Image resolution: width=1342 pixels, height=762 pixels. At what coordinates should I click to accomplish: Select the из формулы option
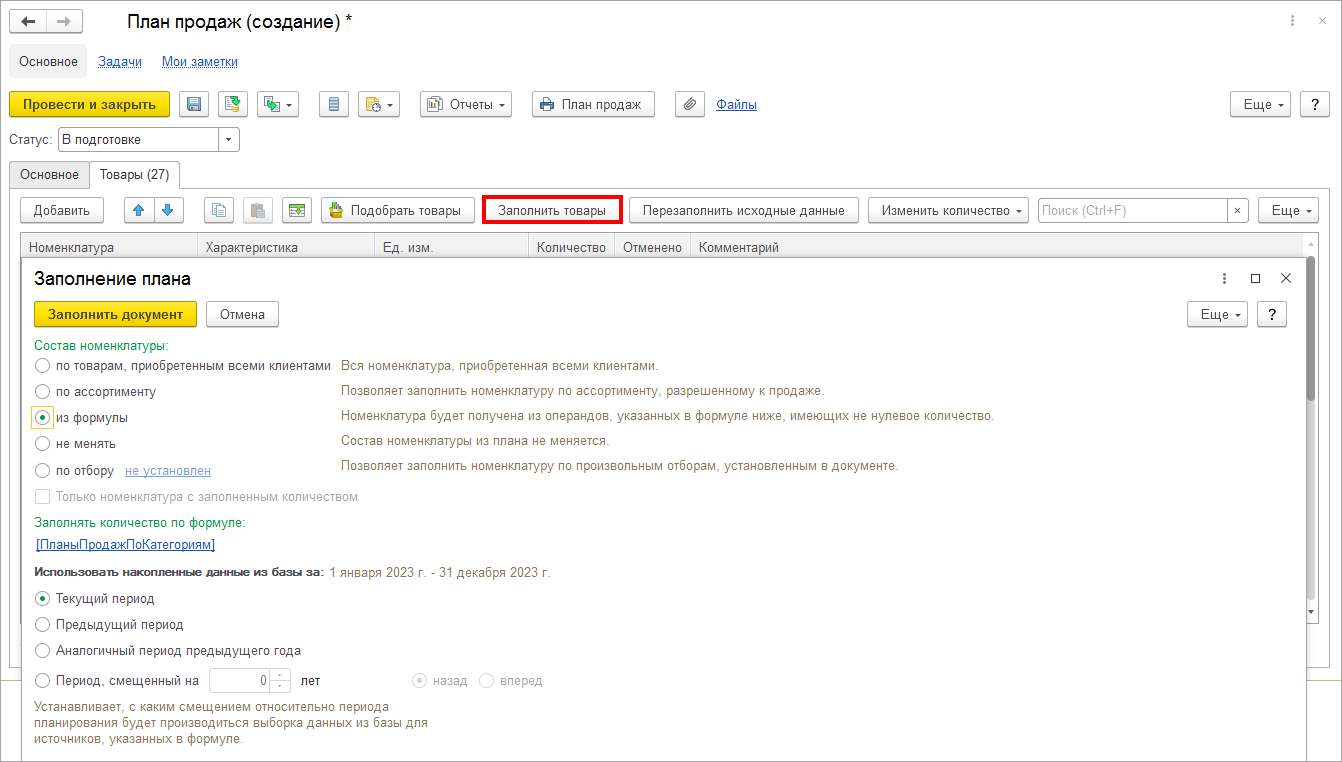pyautogui.click(x=82, y=418)
